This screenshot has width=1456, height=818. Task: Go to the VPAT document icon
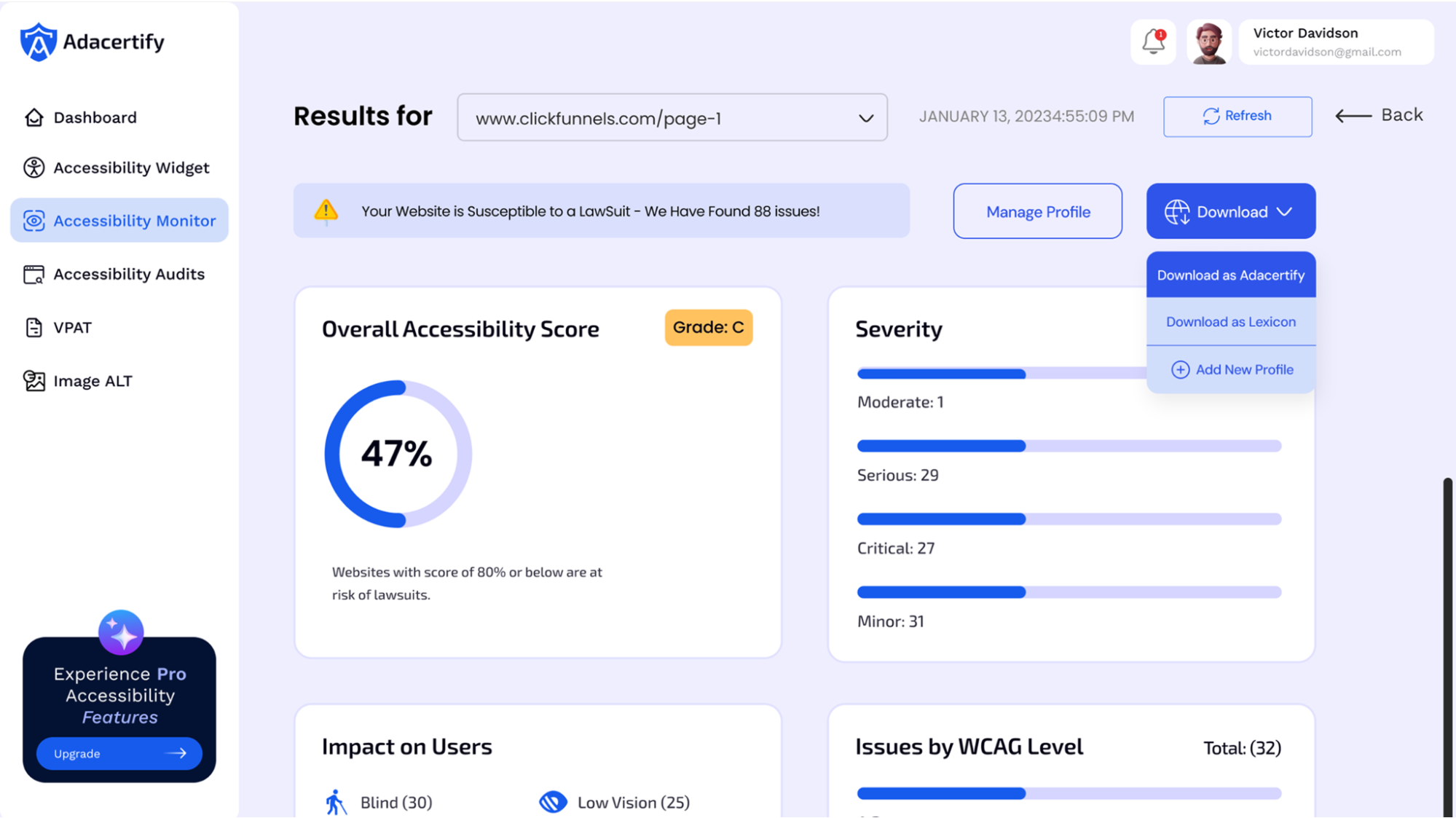pos(34,328)
